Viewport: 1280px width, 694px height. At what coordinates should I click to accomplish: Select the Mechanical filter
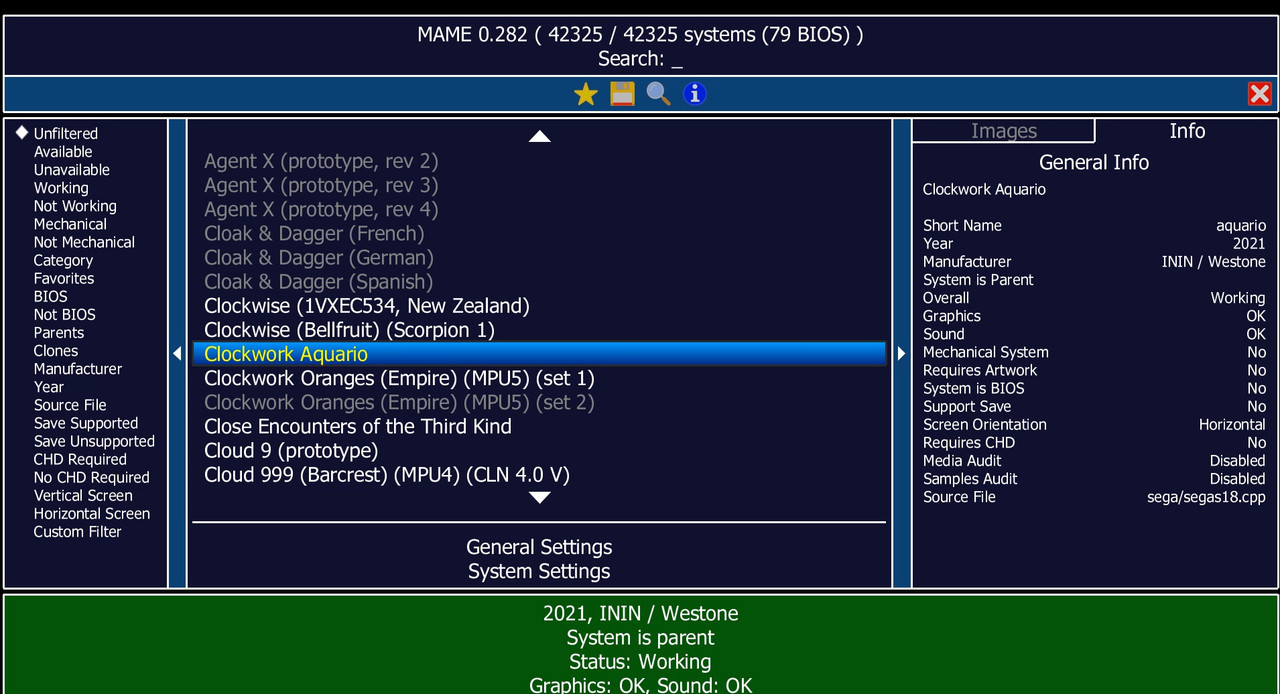coord(70,224)
